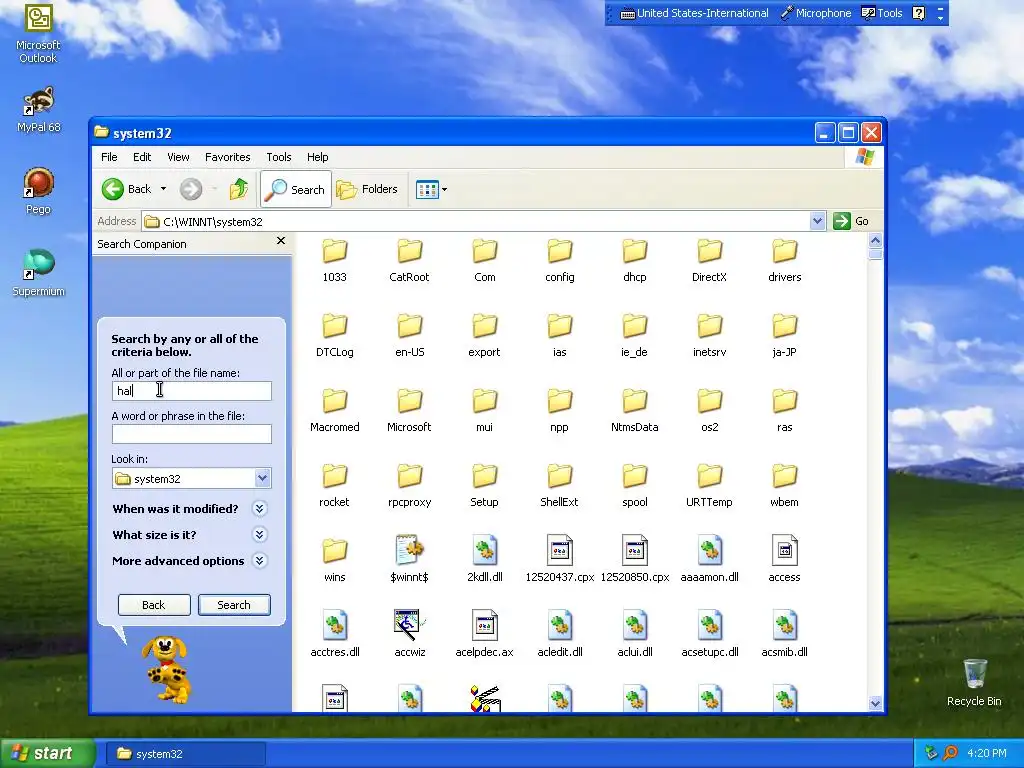Toggle Microphone on the language bar

tap(816, 13)
